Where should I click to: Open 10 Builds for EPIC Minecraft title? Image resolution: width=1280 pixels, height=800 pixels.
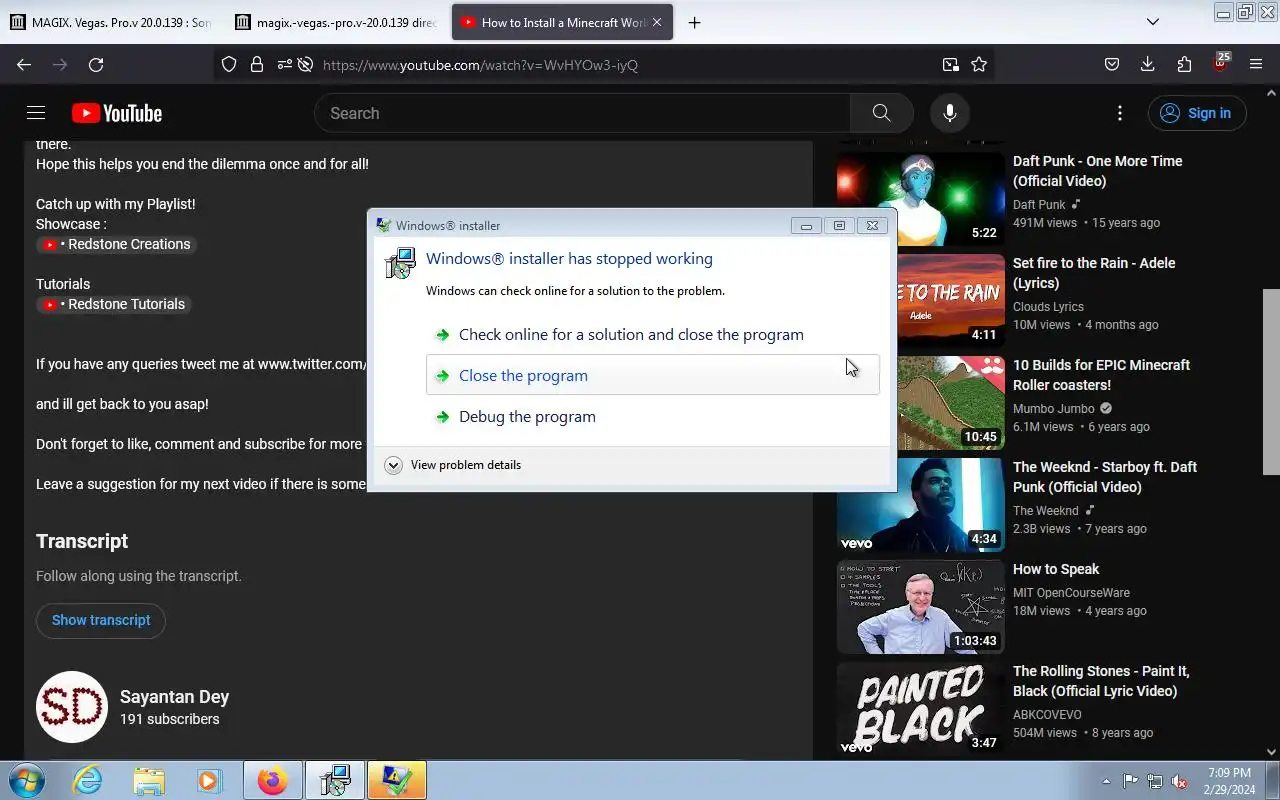click(x=1101, y=375)
